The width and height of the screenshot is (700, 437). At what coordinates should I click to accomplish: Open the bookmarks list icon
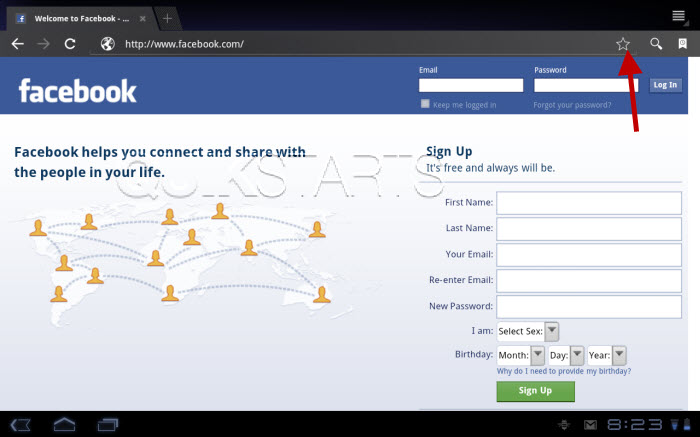point(683,43)
